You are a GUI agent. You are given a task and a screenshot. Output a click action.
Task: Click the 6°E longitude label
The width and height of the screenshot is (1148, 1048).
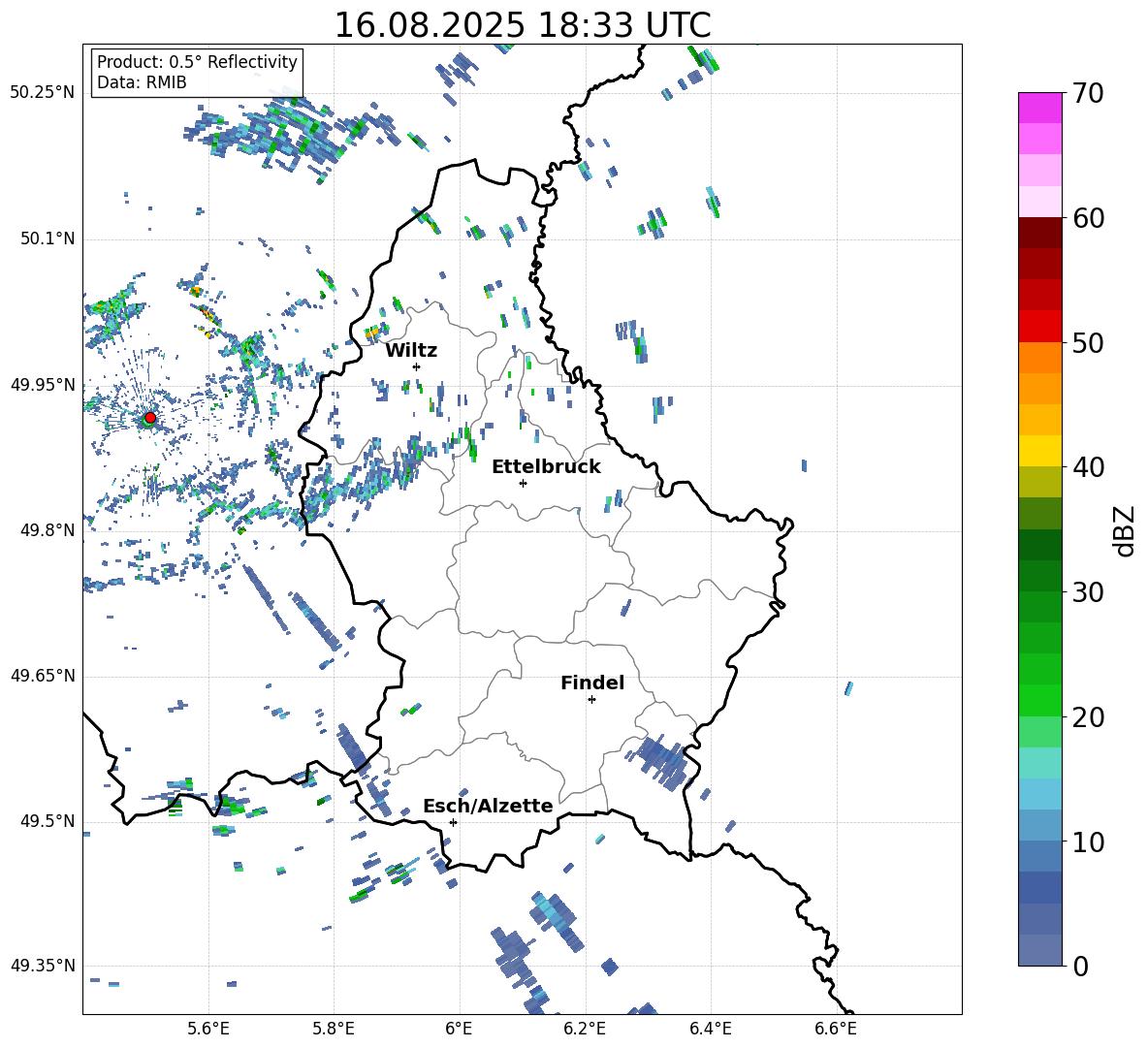coord(459,1029)
